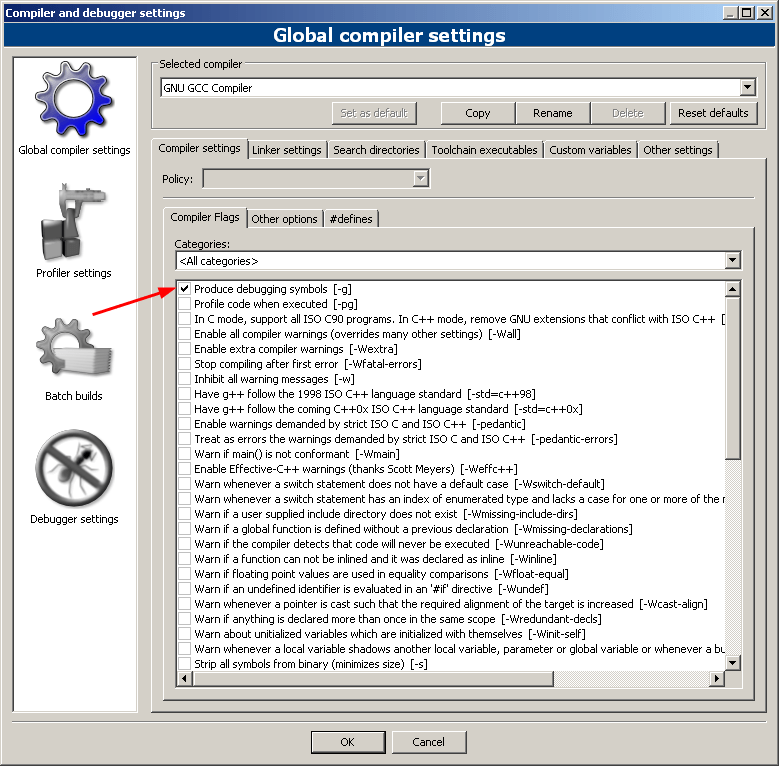The height and width of the screenshot is (766, 779).
Task: Check the [-pedantic] strict ISO warnings option
Action: point(185,424)
